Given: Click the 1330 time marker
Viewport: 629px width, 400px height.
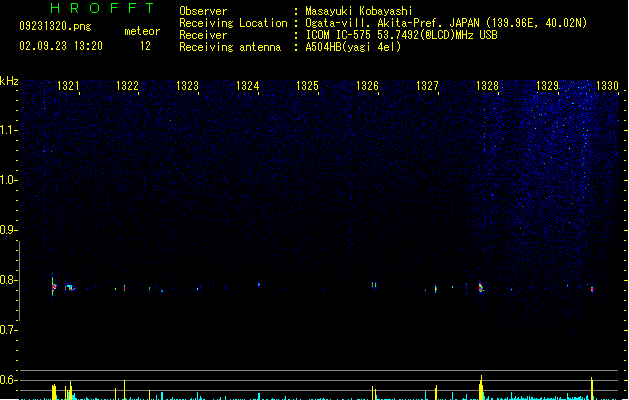Looking at the screenshot, I should tap(607, 86).
